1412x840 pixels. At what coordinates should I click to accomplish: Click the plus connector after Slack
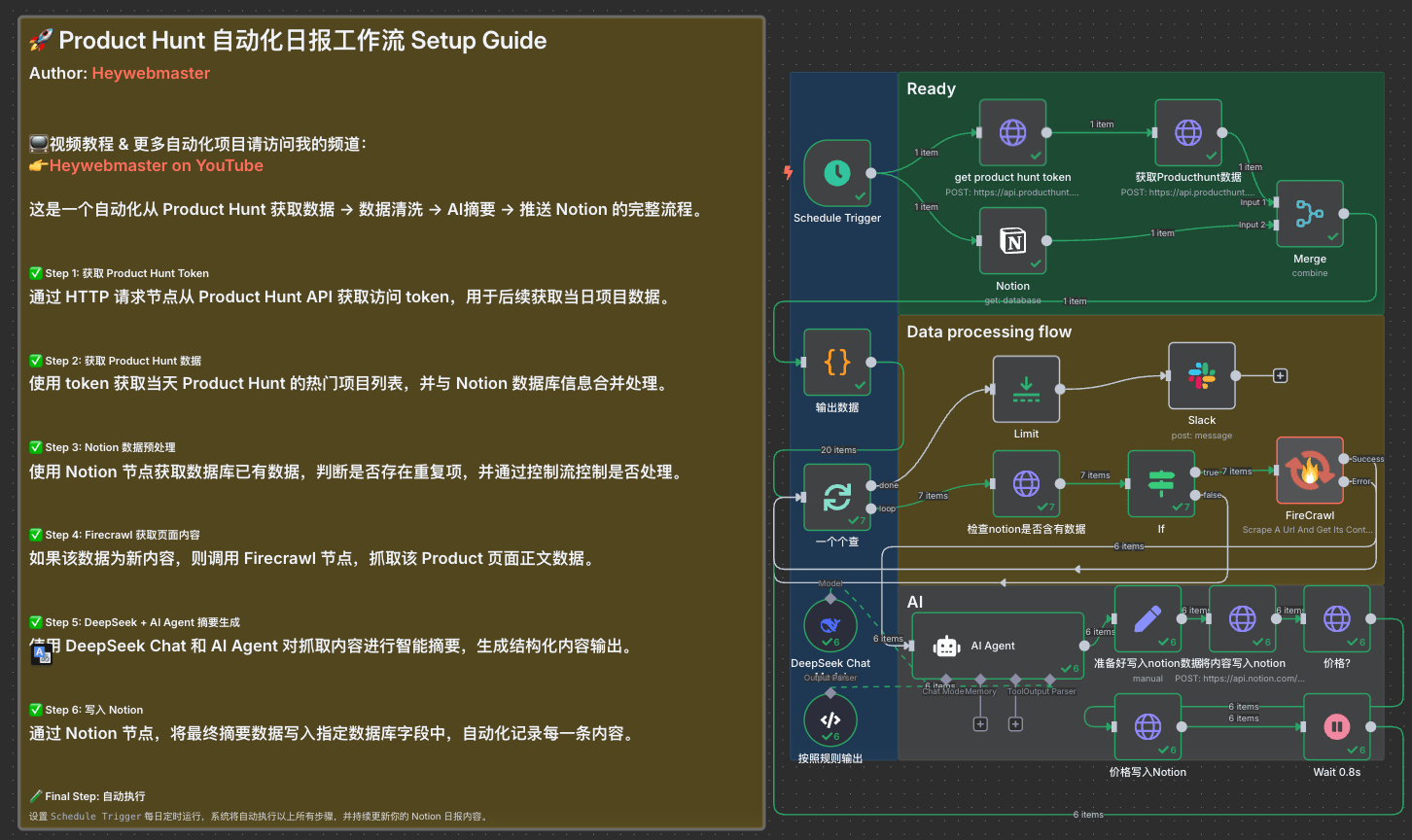click(x=1281, y=374)
